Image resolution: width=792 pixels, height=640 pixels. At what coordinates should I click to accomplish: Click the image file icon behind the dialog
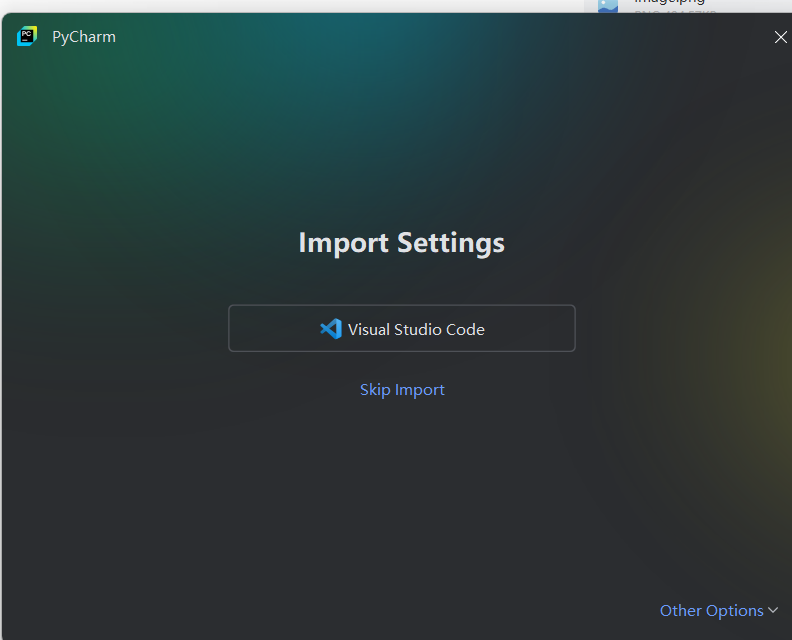608,6
